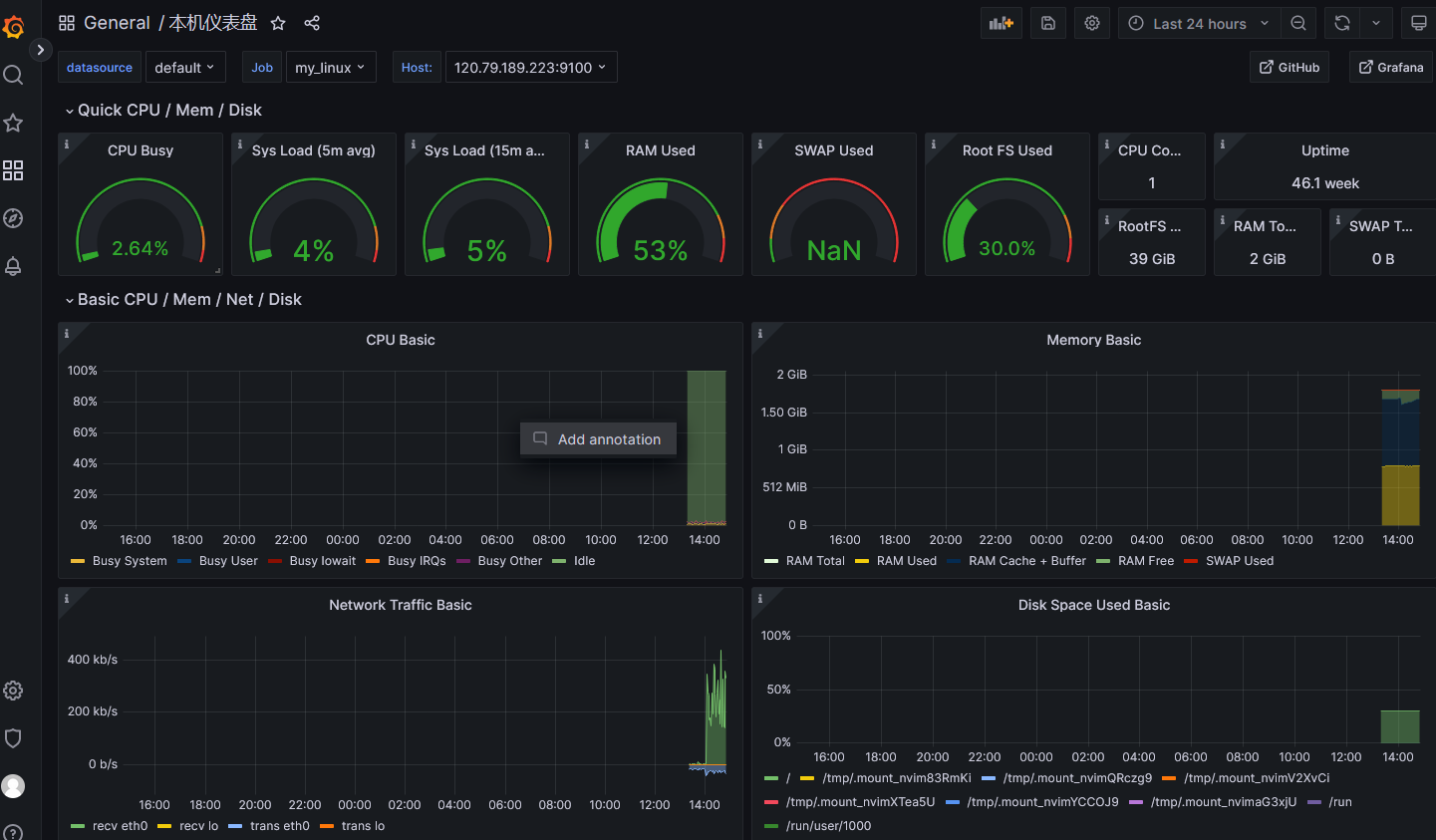Open the Memory Basic panel title menu
1436x840 pixels.
click(1093, 340)
